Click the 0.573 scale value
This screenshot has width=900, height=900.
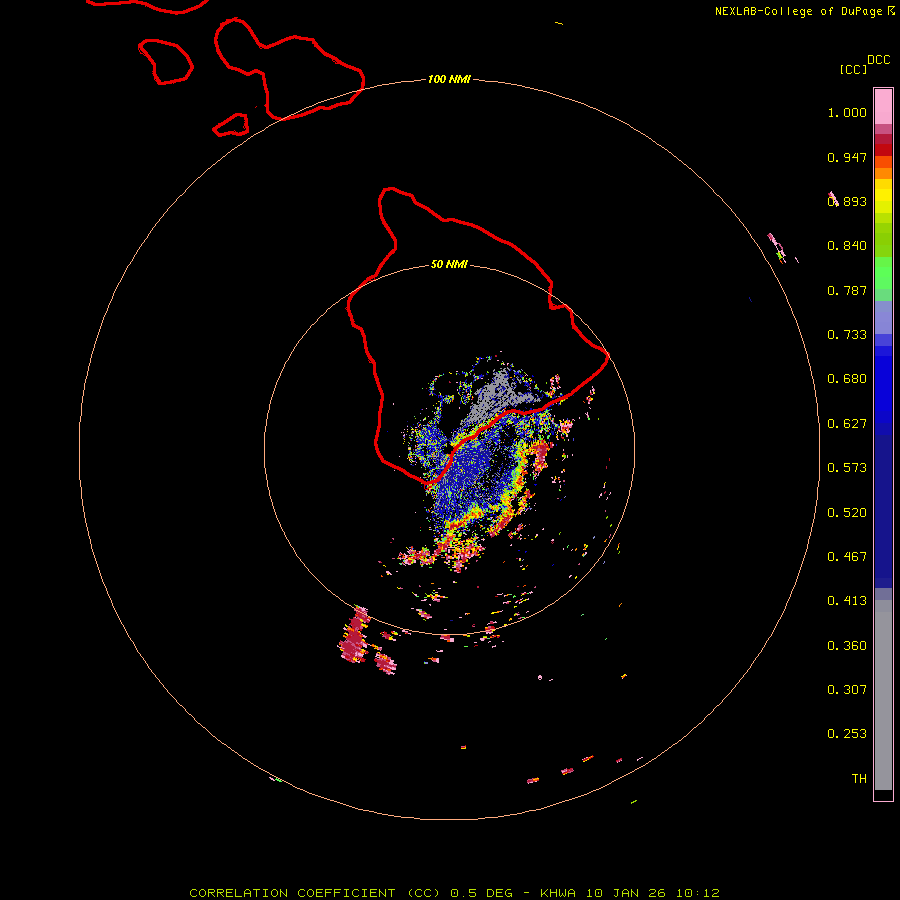[847, 468]
